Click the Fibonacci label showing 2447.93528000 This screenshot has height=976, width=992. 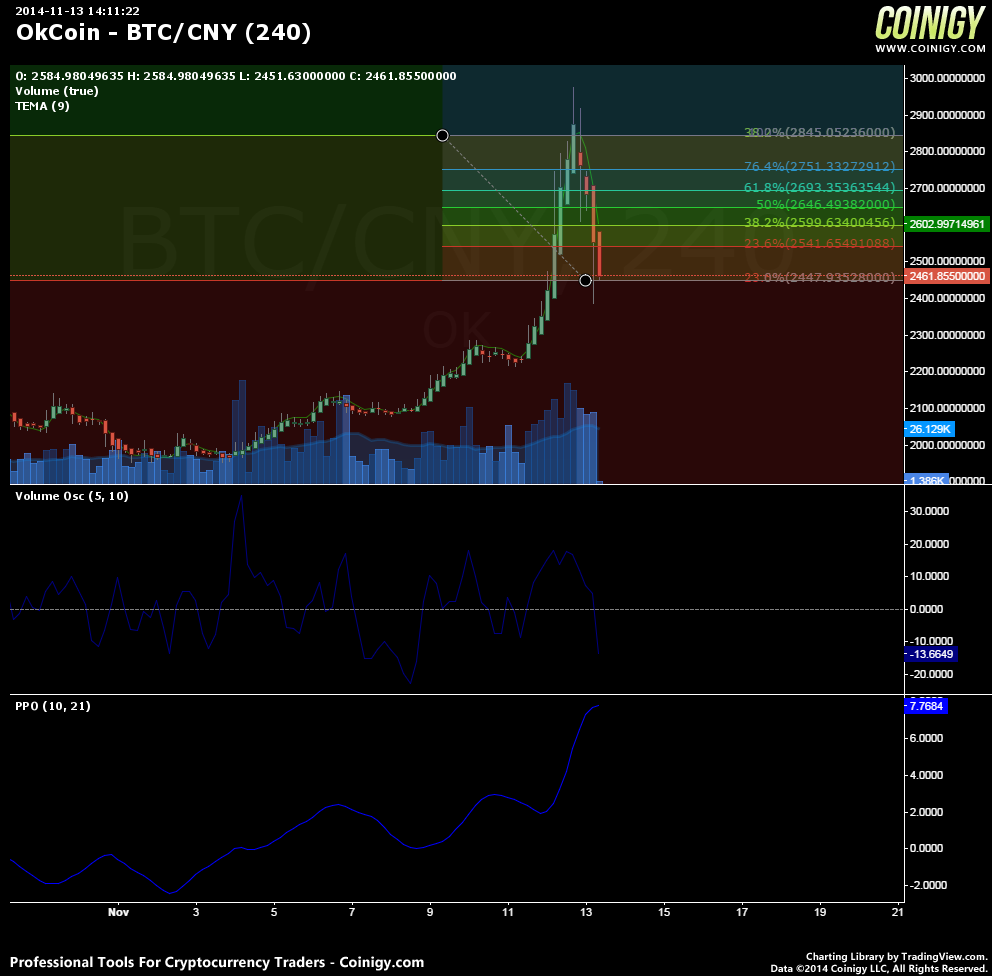pos(819,277)
